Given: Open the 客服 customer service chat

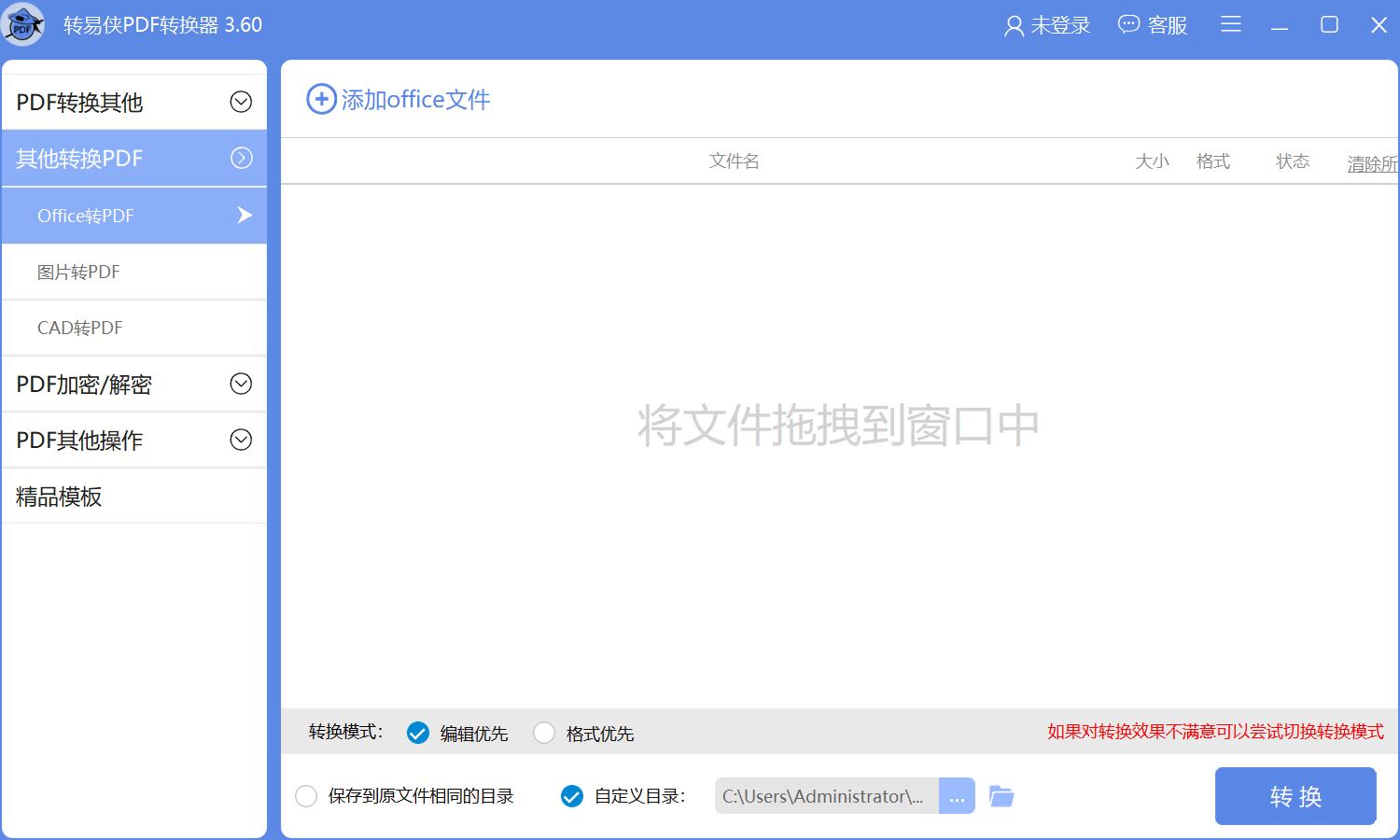Looking at the screenshot, I should [x=1152, y=24].
